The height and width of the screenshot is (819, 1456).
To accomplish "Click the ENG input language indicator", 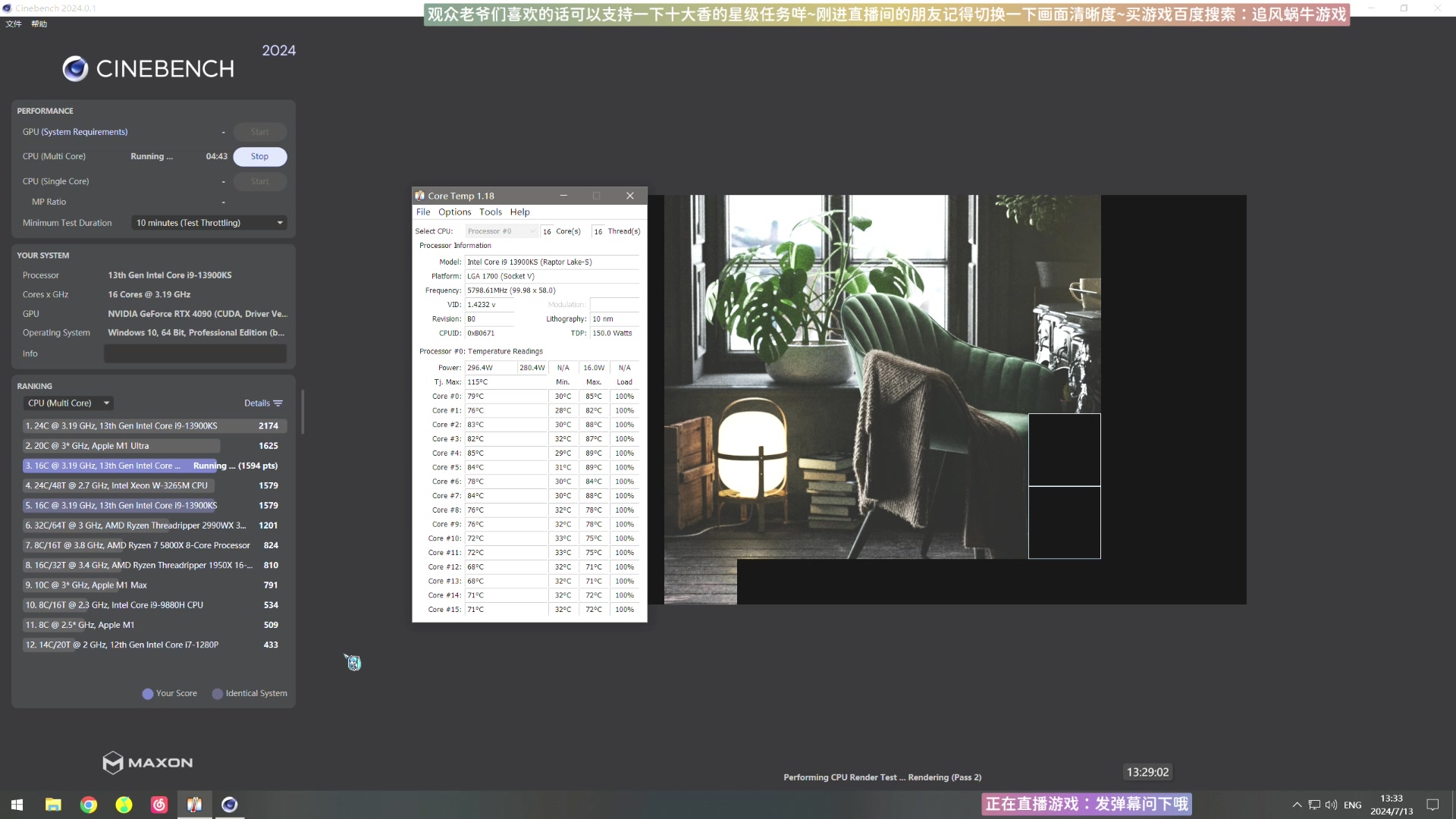I will pyautogui.click(x=1353, y=805).
